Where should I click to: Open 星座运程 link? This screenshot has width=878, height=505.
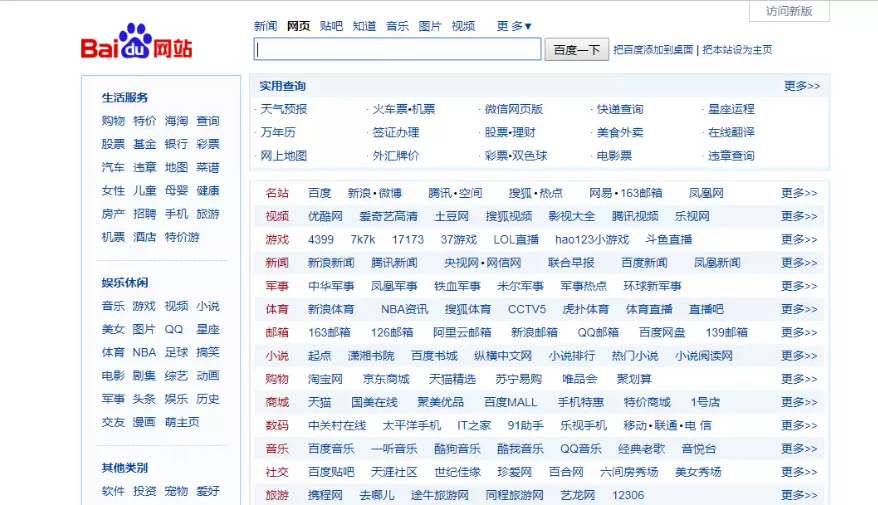[x=731, y=109]
